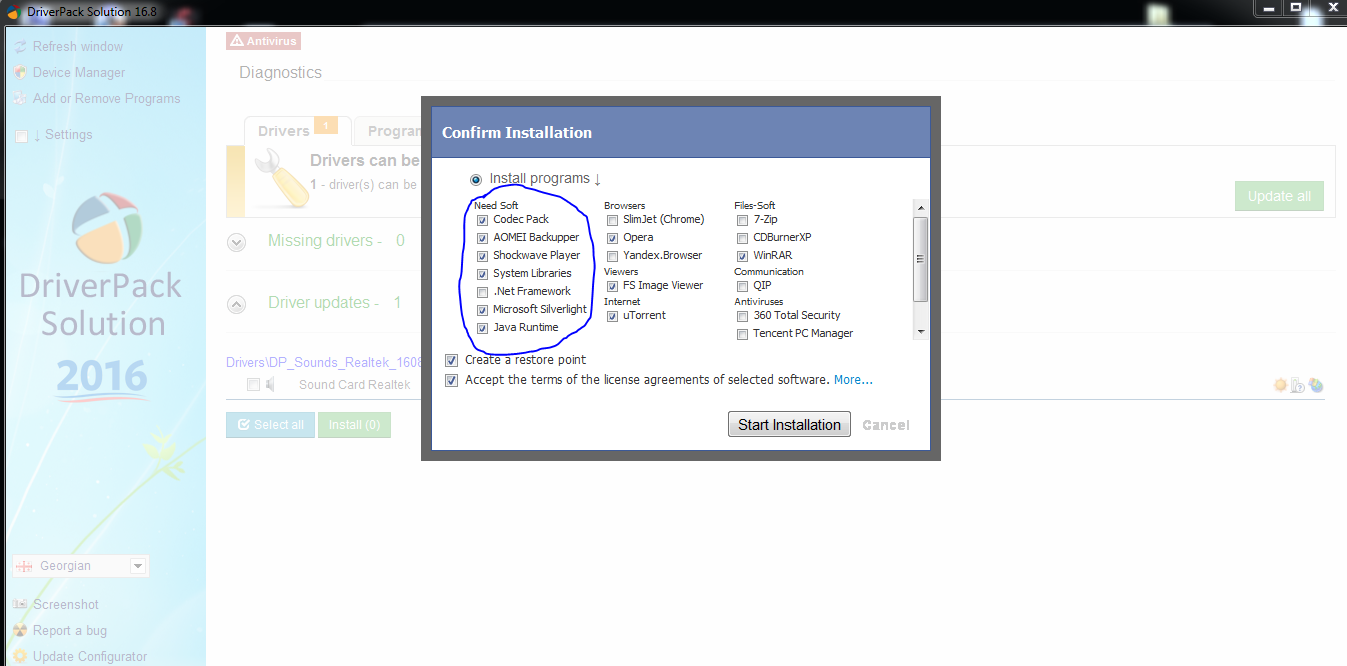Check the 7-Zip checkbox
Image resolution: width=1347 pixels, height=666 pixels.
tap(743, 220)
